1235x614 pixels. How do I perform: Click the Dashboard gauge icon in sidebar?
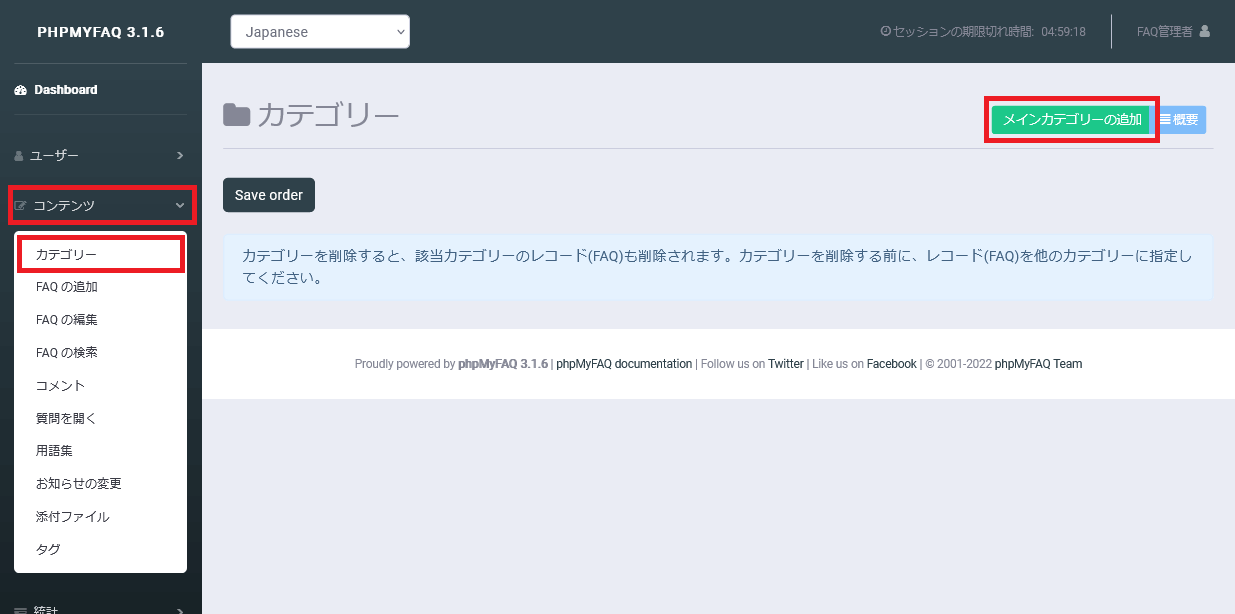[20, 90]
